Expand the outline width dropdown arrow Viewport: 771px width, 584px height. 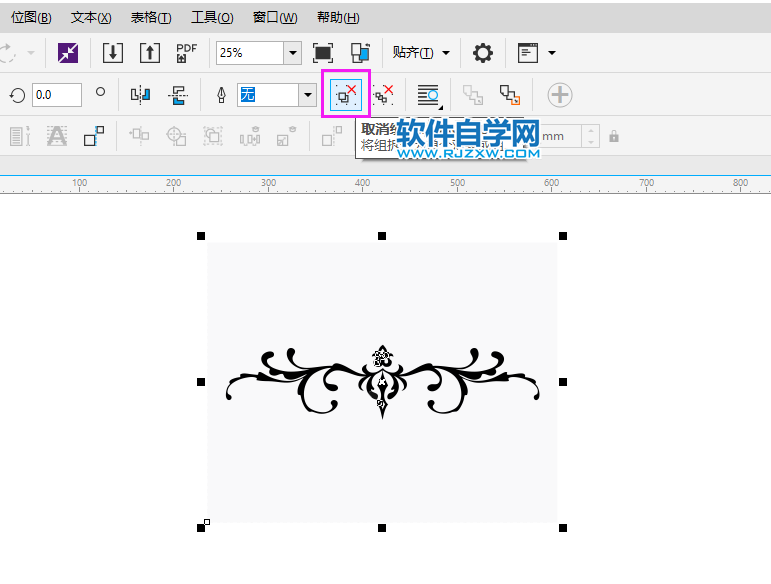tap(308, 95)
